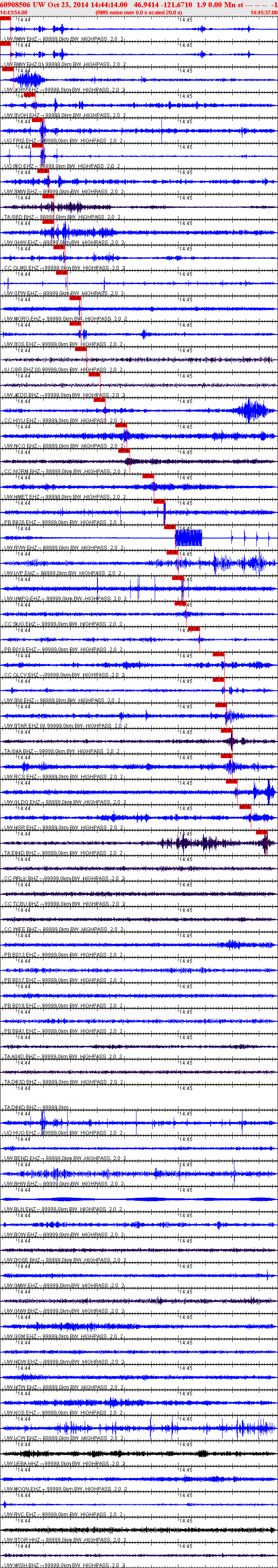
Task: Select the UW KOS EHZ station label
Action: click(x=63, y=1413)
